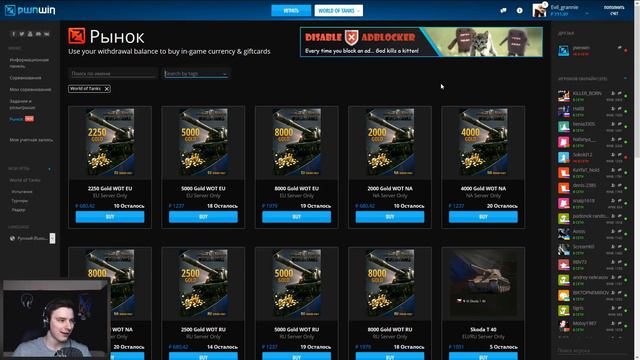Click the add-friend icon beside tigris

pyautogui.click(x=613, y=308)
